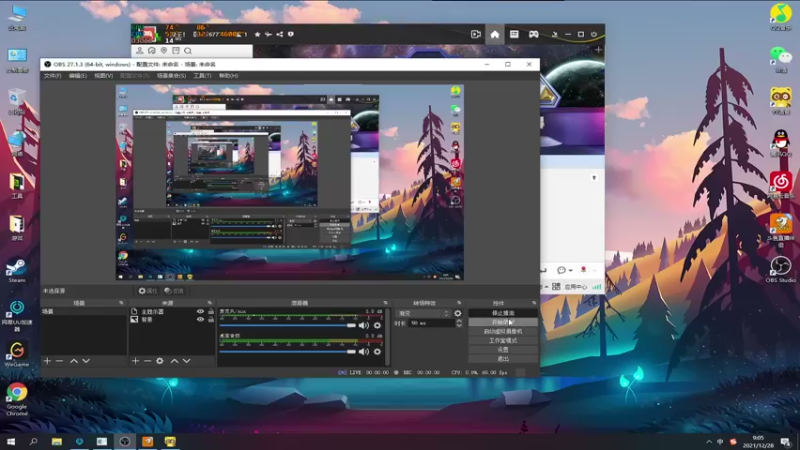Hide the 主显示器 source with its eye icon
The width and height of the screenshot is (800, 450).
coord(200,311)
